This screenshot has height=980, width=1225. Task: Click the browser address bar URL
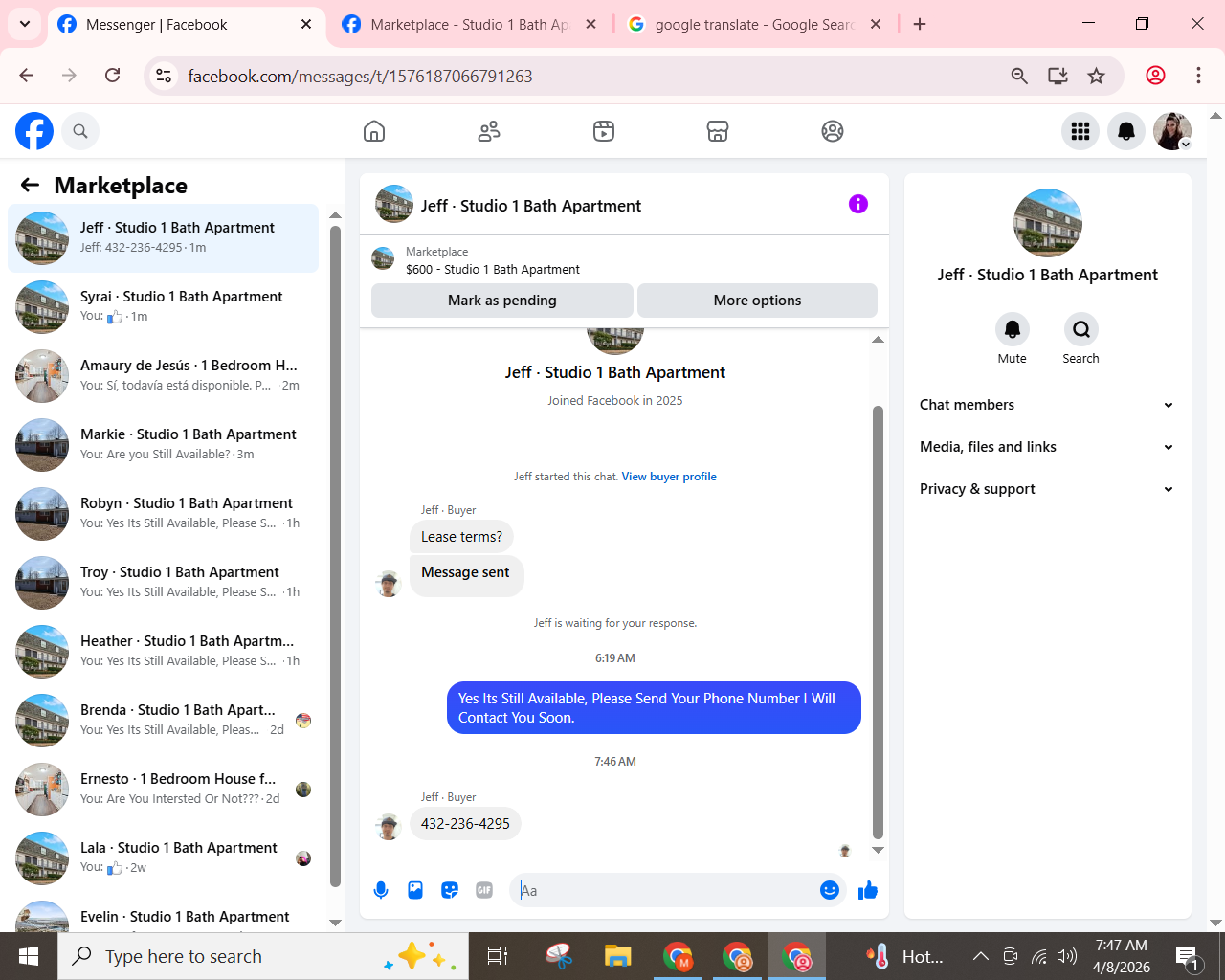point(360,76)
